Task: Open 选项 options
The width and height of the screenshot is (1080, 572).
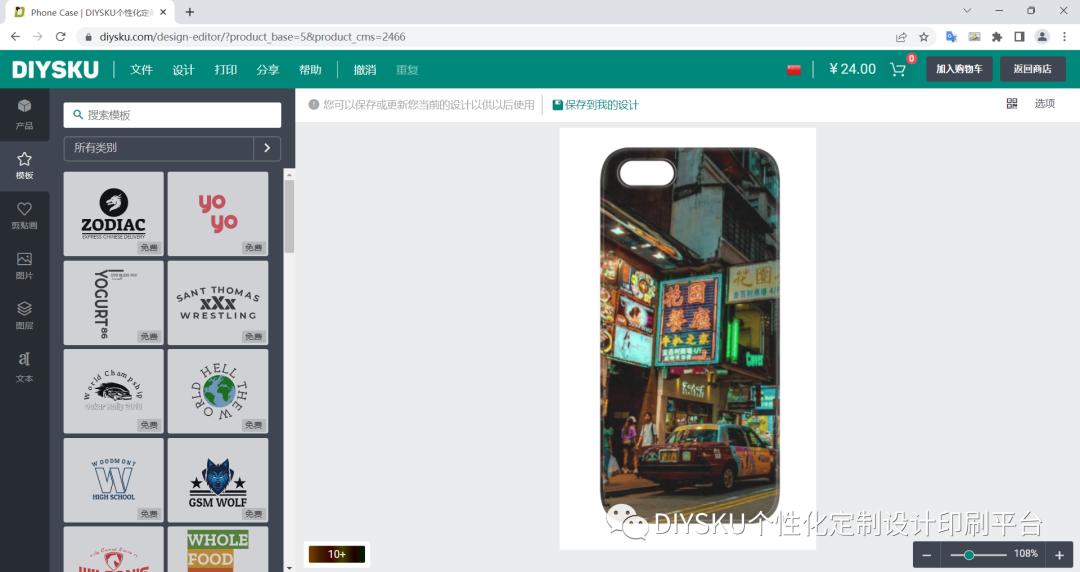Action: 1044,103
